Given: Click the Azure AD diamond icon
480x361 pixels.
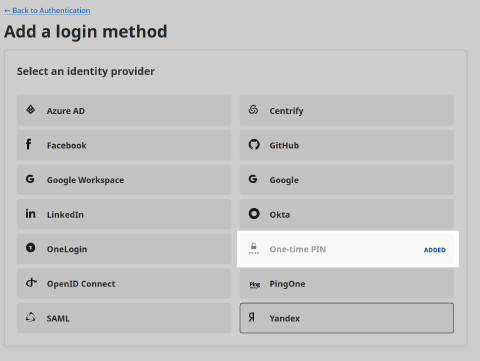Looking at the screenshot, I should (x=31, y=110).
